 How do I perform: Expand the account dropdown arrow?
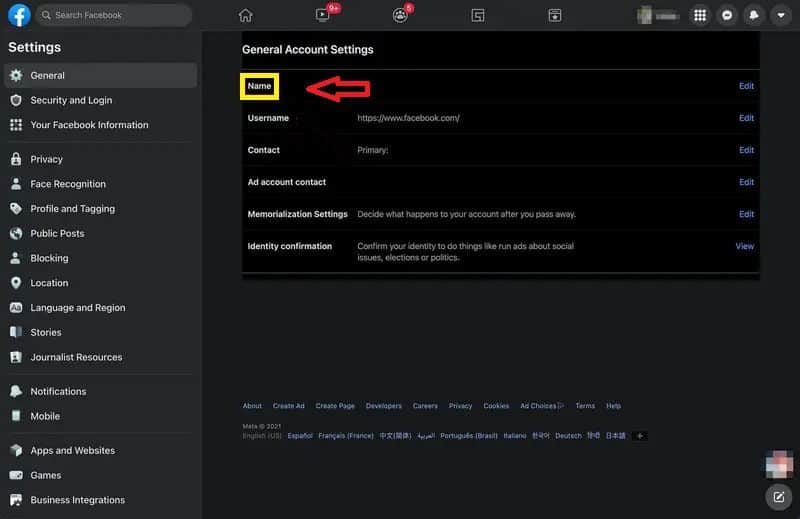point(781,15)
